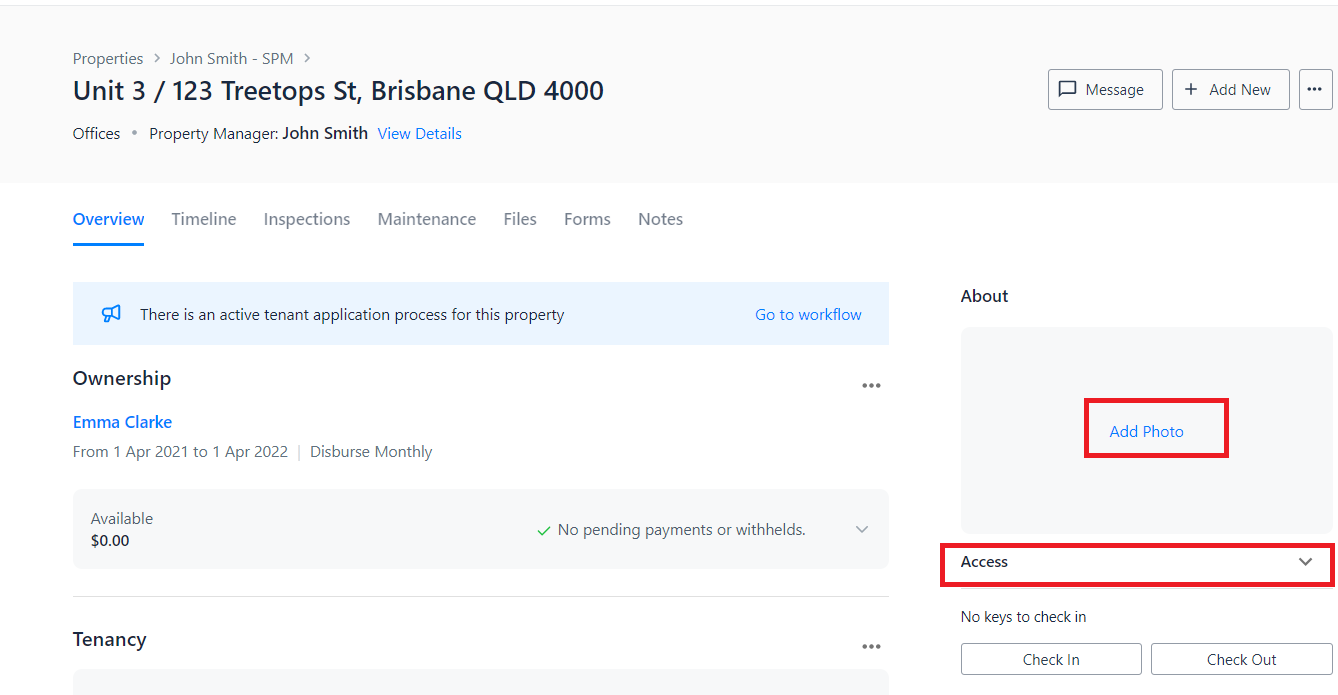
Task: Navigate to Properties in the breadcrumb
Action: coord(108,59)
